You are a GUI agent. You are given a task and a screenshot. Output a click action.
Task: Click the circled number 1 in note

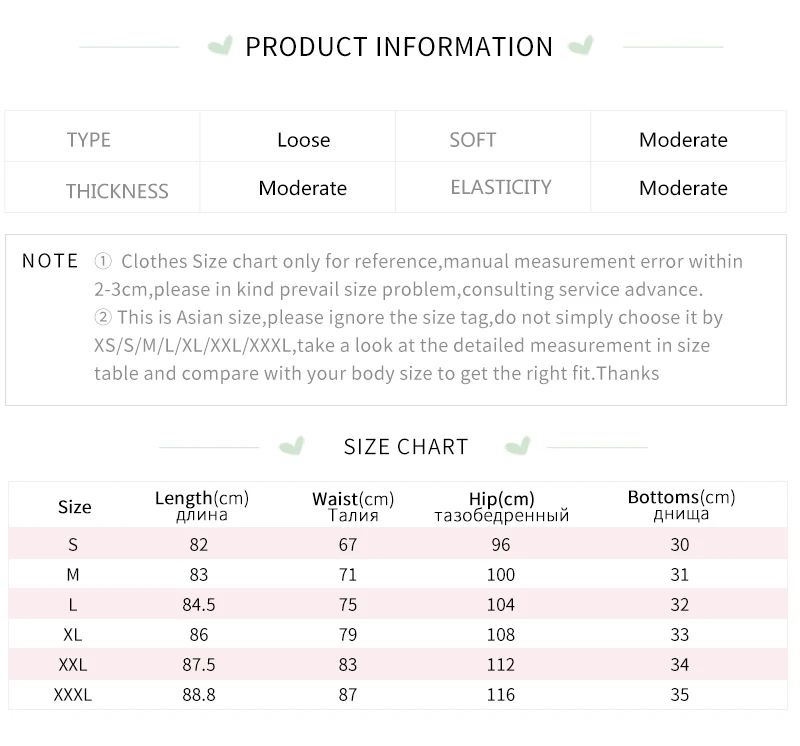tap(103, 261)
